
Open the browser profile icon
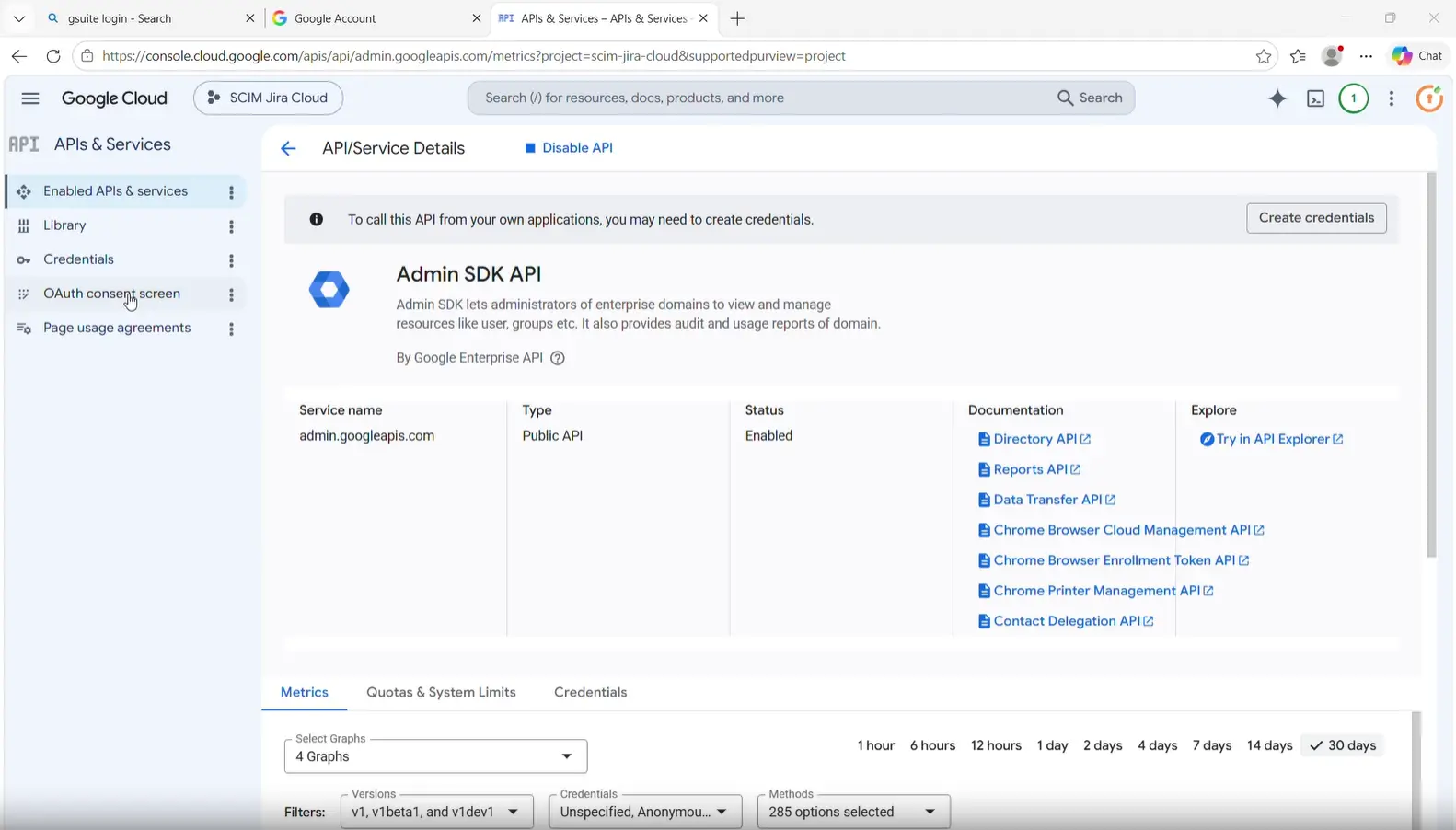coord(1332,56)
